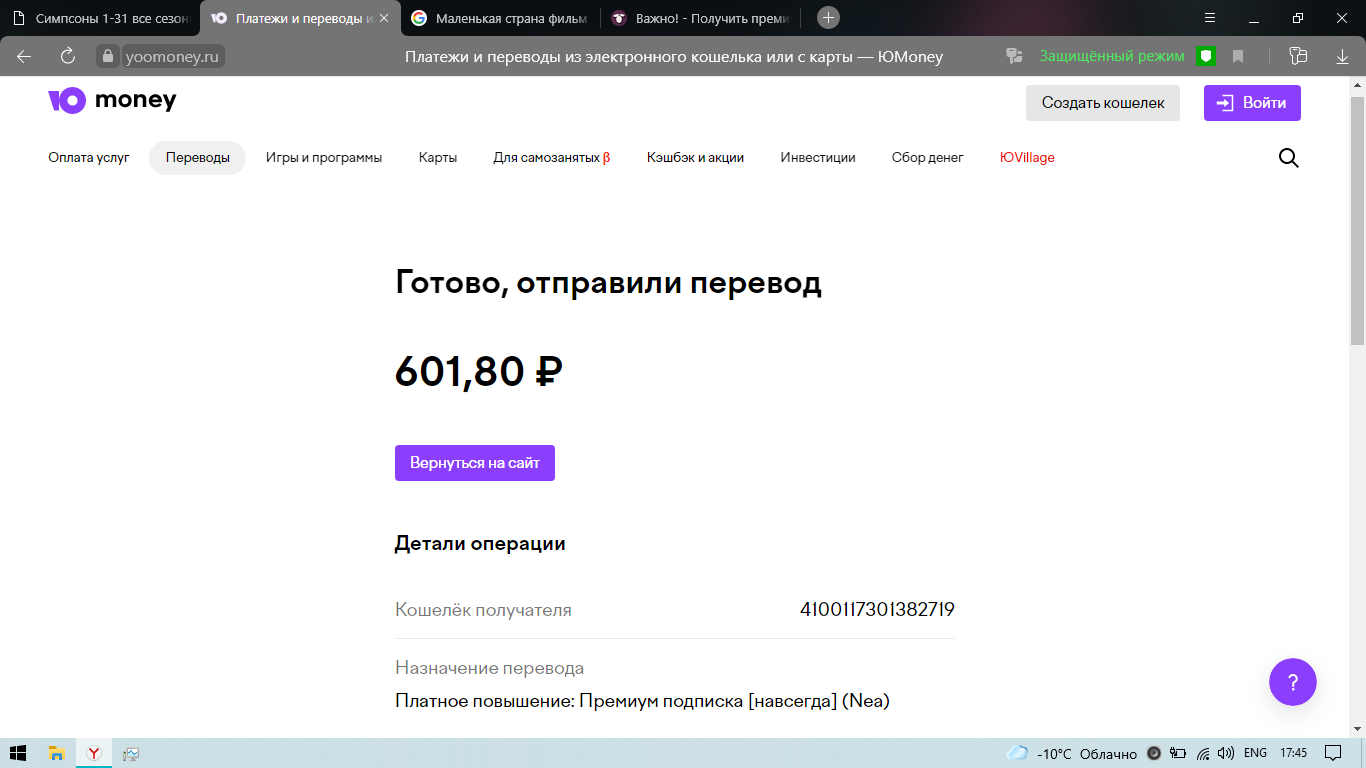
Task: Click the YooMoney logo
Action: click(112, 100)
